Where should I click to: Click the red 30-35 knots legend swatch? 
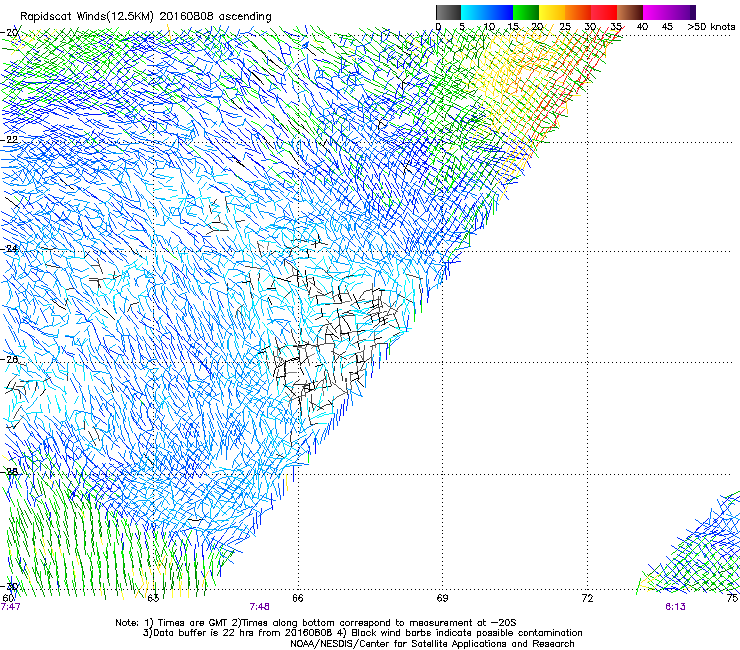click(604, 12)
